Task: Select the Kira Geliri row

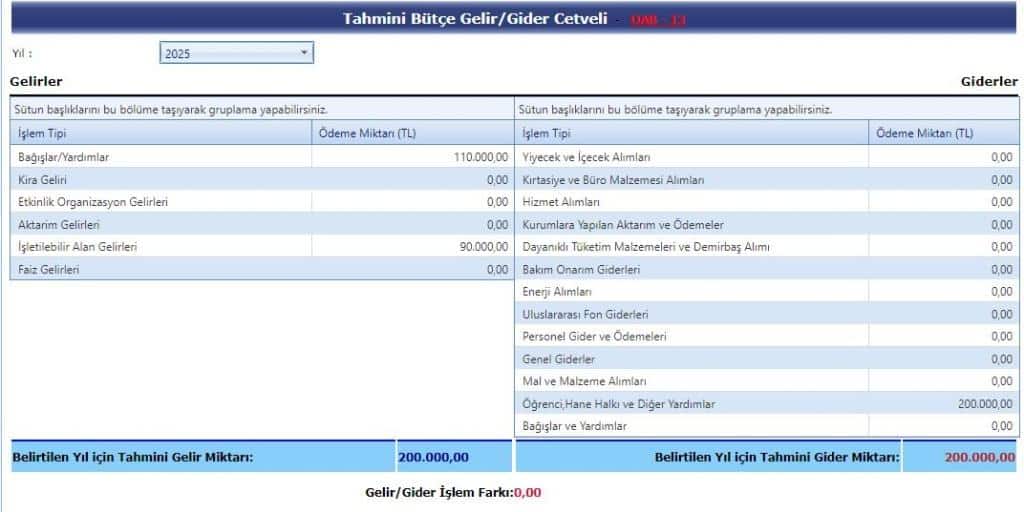Action: click(160, 180)
